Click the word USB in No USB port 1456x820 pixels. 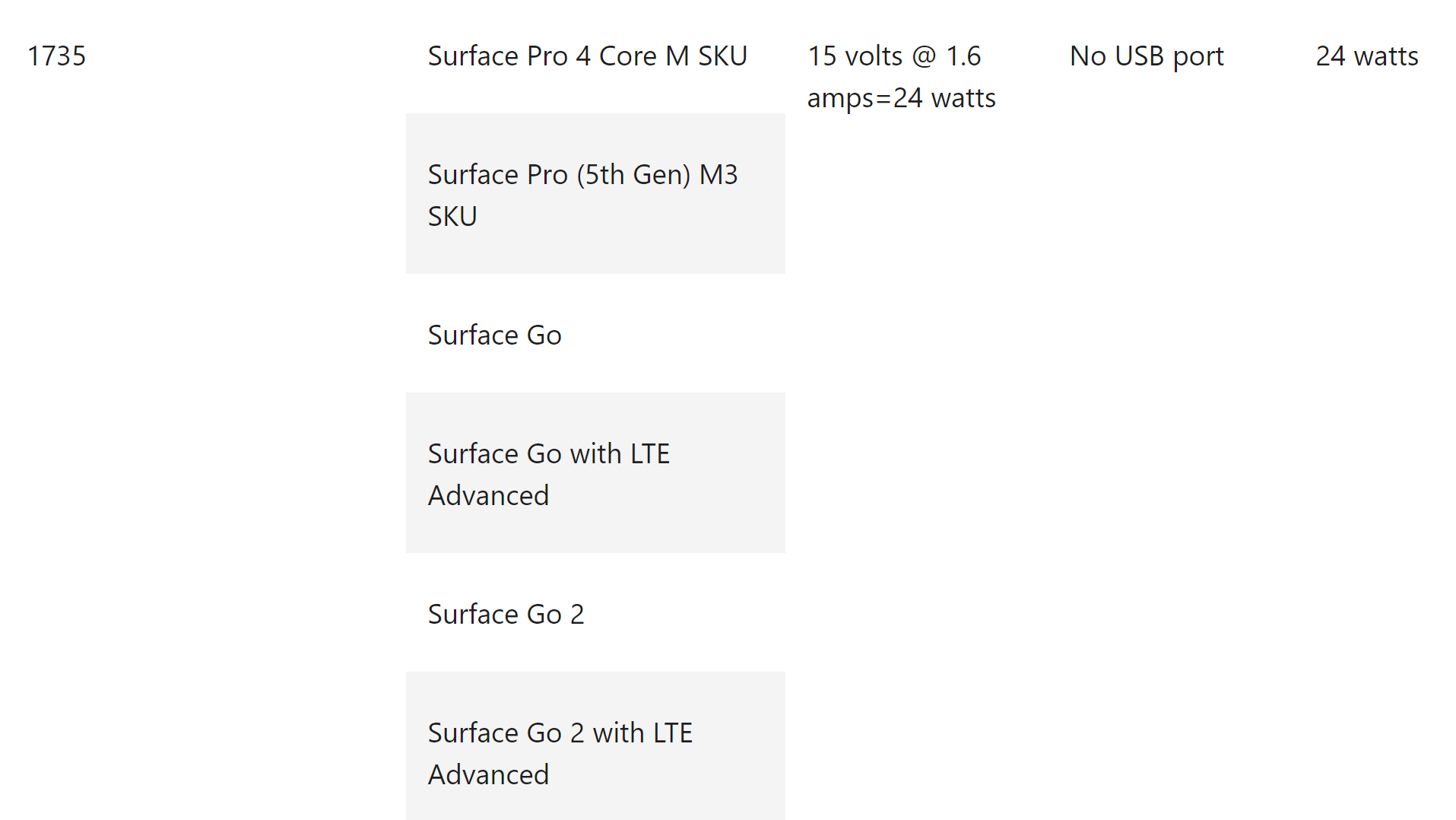click(1137, 56)
